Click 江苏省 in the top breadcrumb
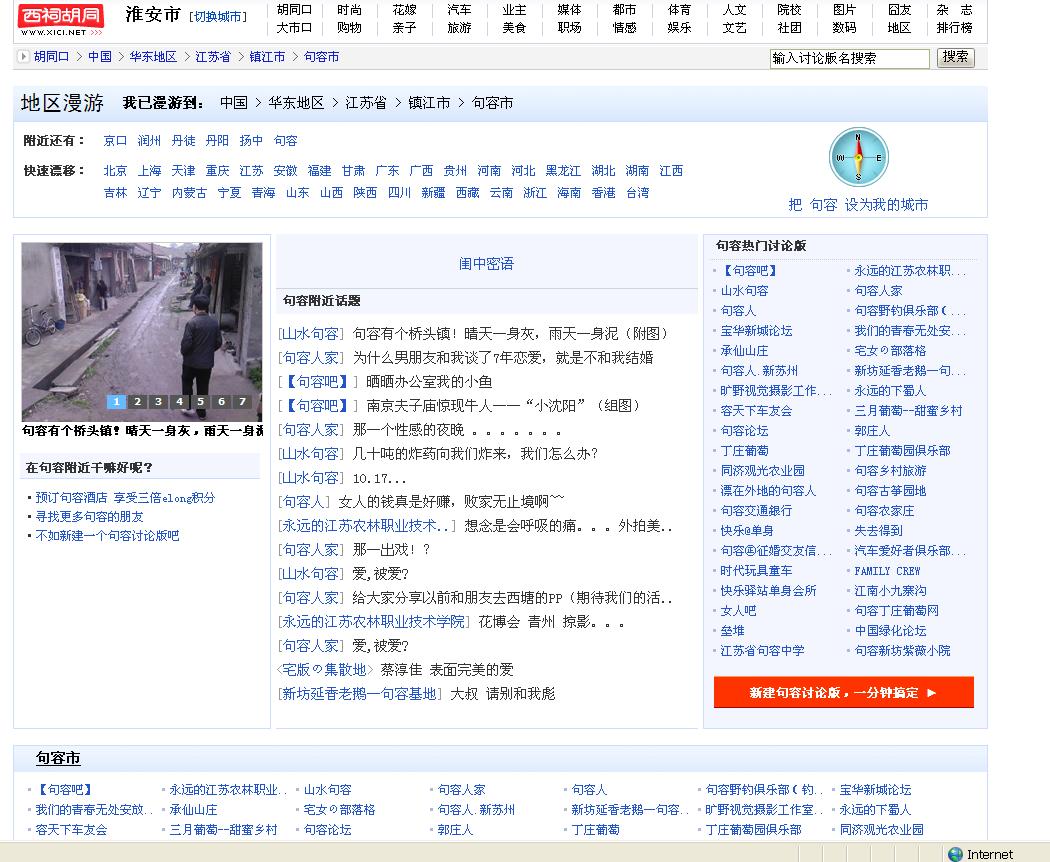Screen dimensions: 1050x862 pos(213,57)
